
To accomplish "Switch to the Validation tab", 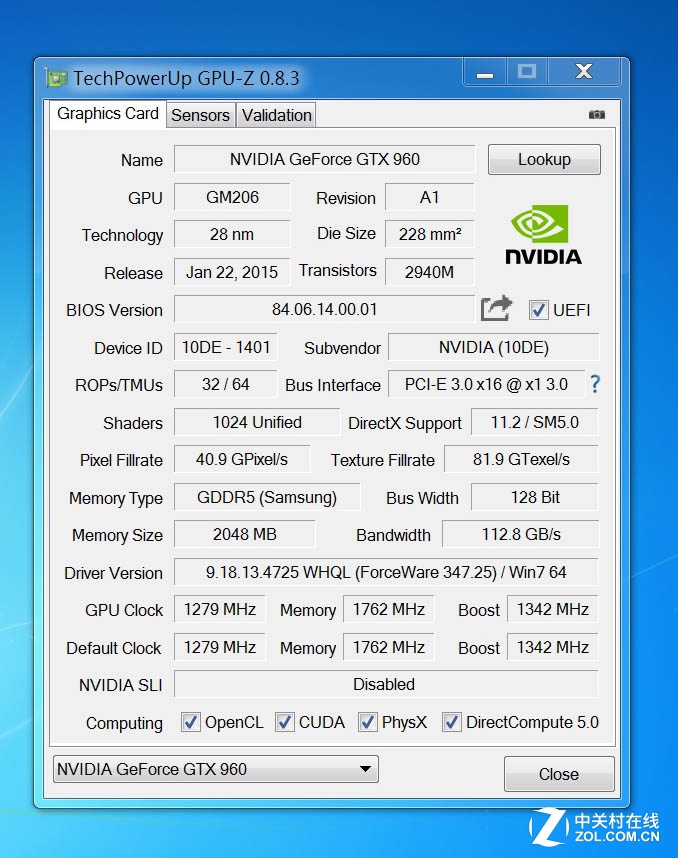I will [277, 115].
